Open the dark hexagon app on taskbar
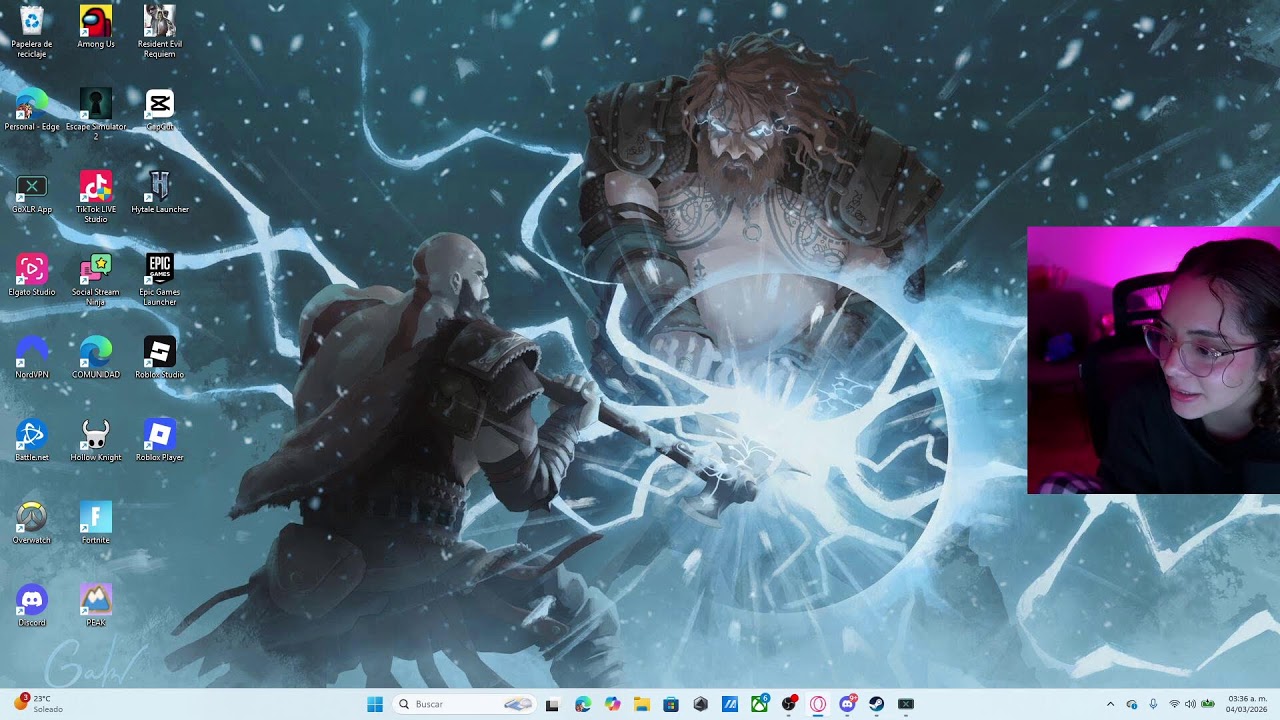1280x720 pixels. (700, 704)
